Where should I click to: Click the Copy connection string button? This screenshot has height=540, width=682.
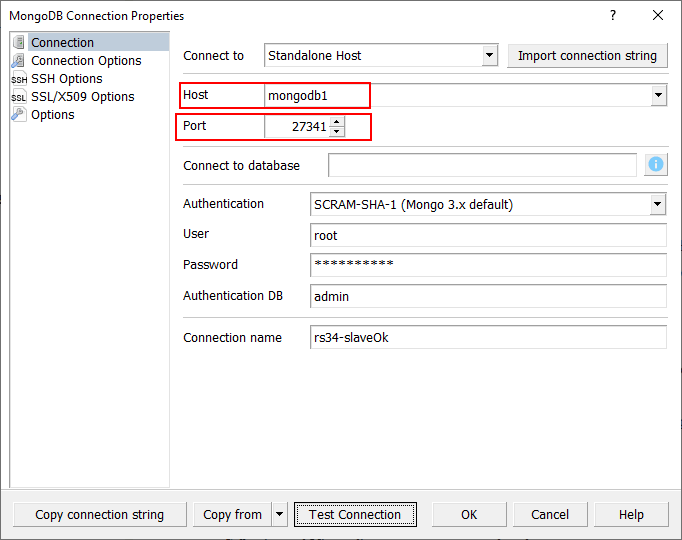[99, 515]
